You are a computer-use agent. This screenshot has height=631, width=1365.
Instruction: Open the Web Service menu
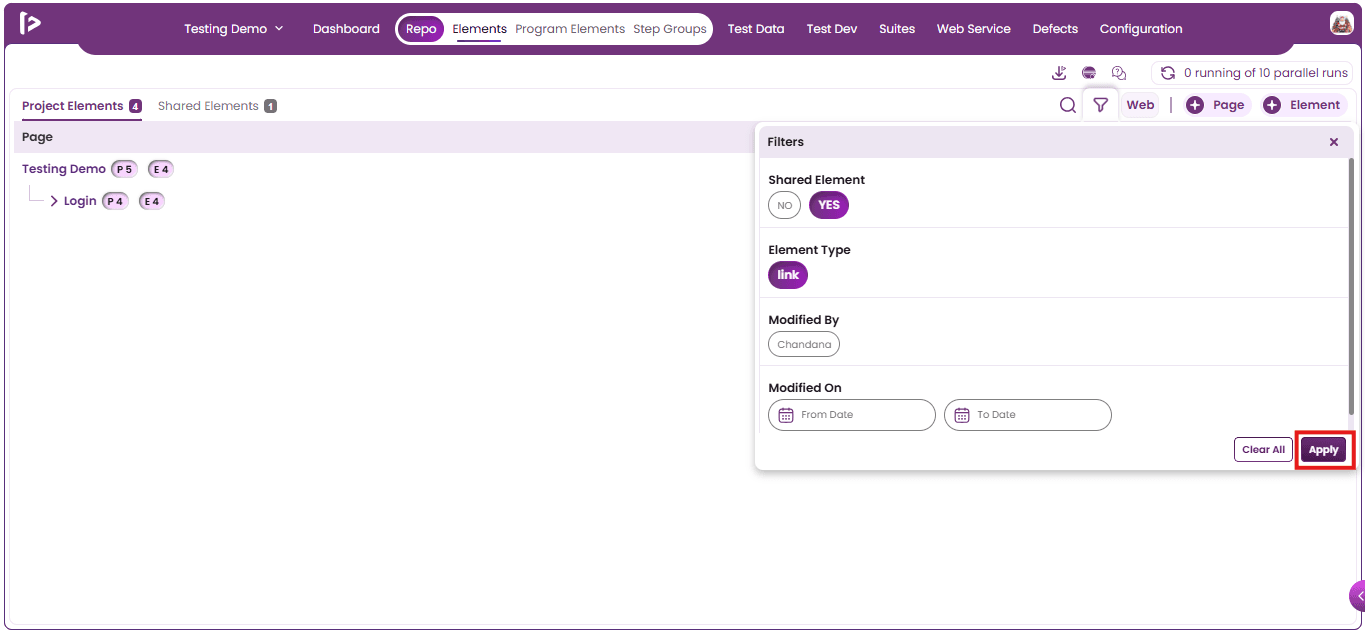point(974,29)
